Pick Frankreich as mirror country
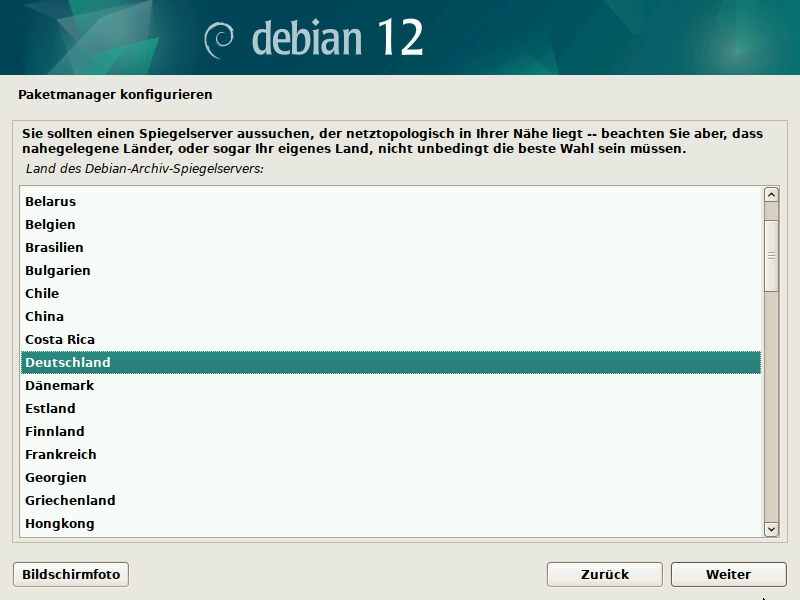800x600 pixels. point(60,454)
